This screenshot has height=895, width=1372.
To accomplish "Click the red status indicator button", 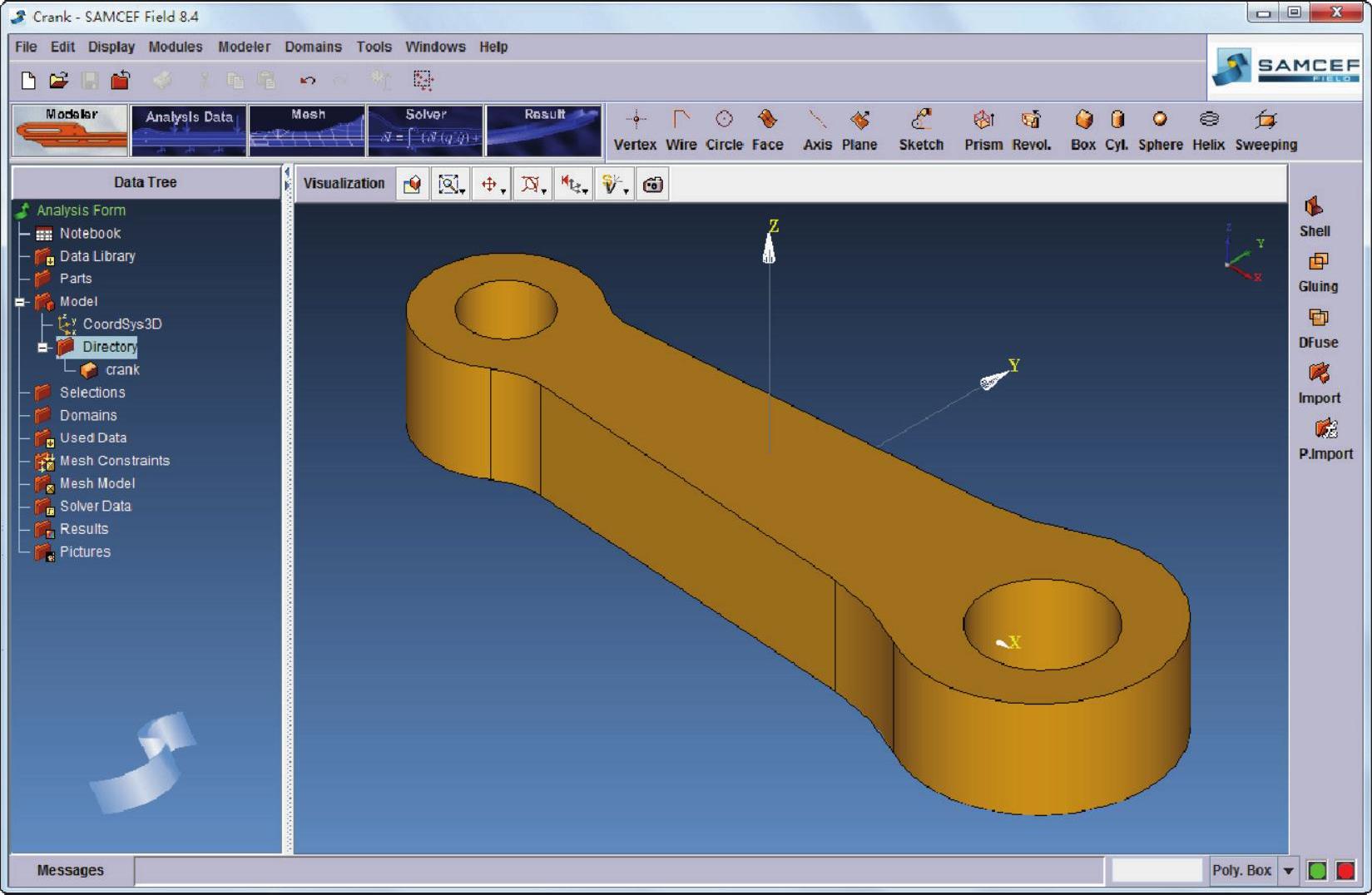I will [1345, 871].
